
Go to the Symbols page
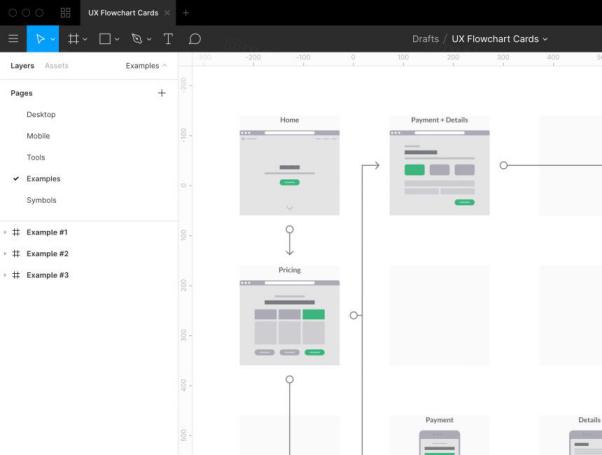click(41, 200)
